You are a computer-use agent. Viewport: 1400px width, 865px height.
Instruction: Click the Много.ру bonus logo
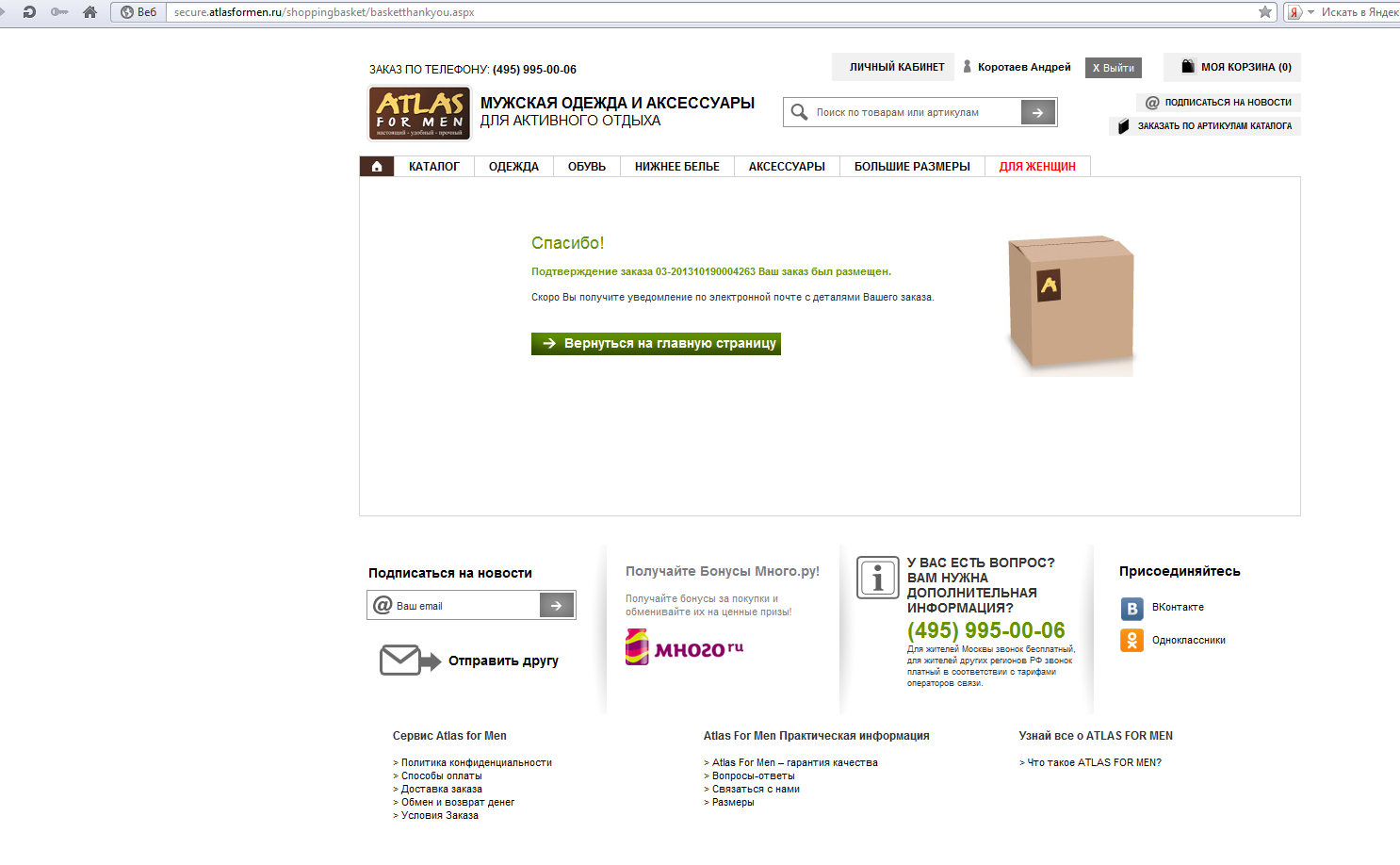point(685,647)
